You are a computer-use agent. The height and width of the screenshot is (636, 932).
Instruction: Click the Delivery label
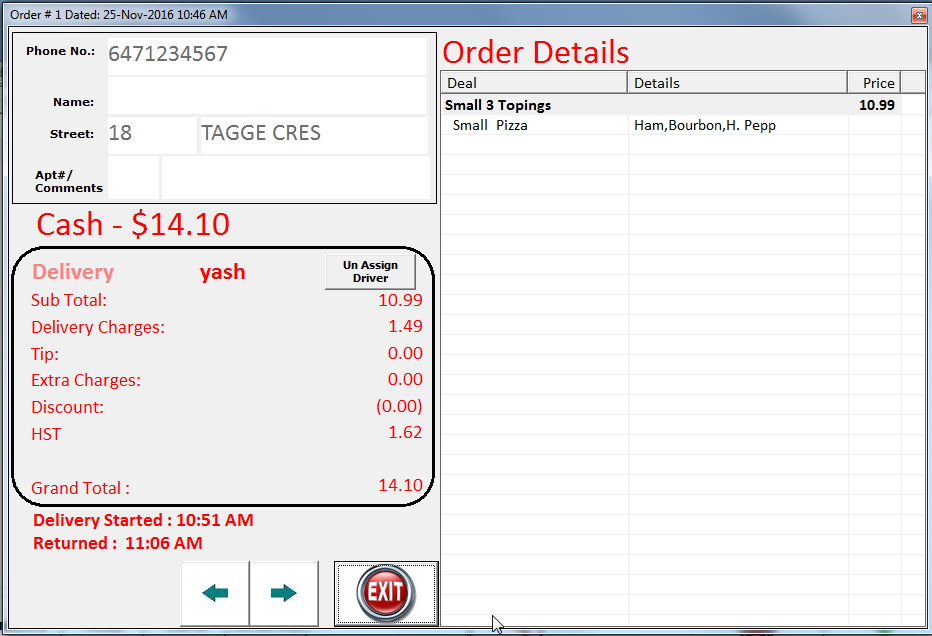click(x=73, y=272)
